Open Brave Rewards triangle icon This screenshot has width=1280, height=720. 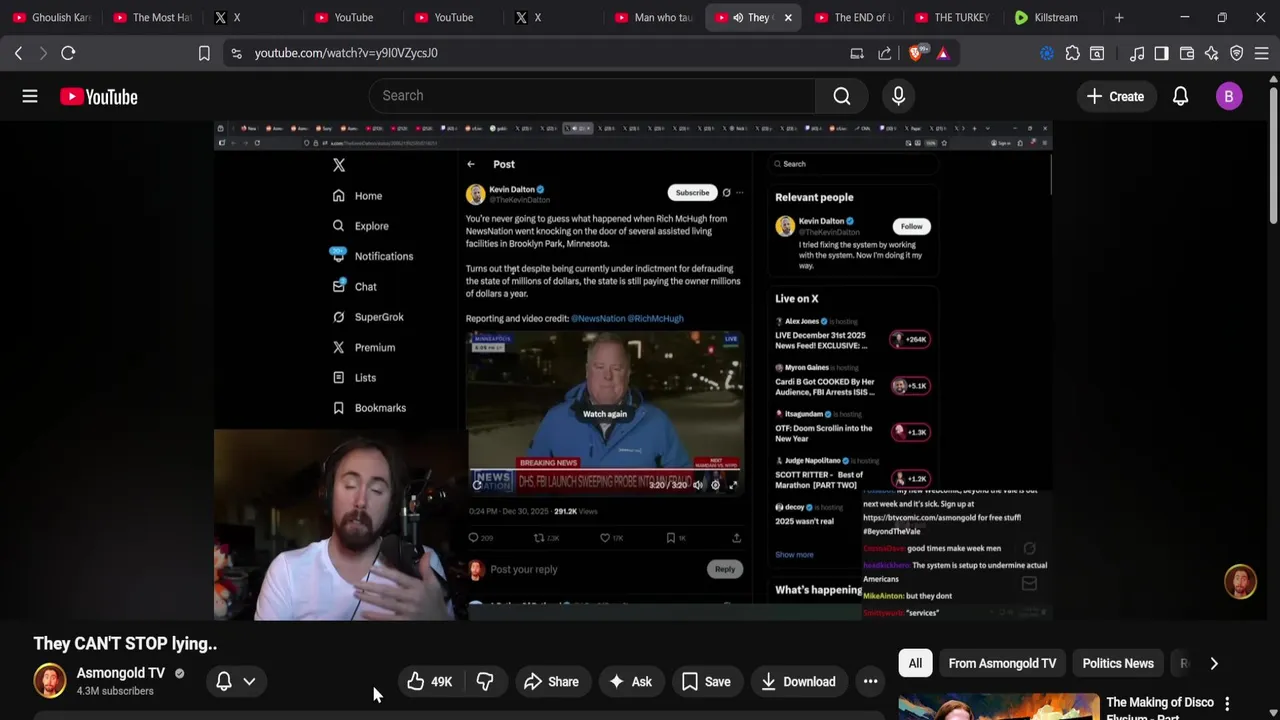[x=943, y=53]
